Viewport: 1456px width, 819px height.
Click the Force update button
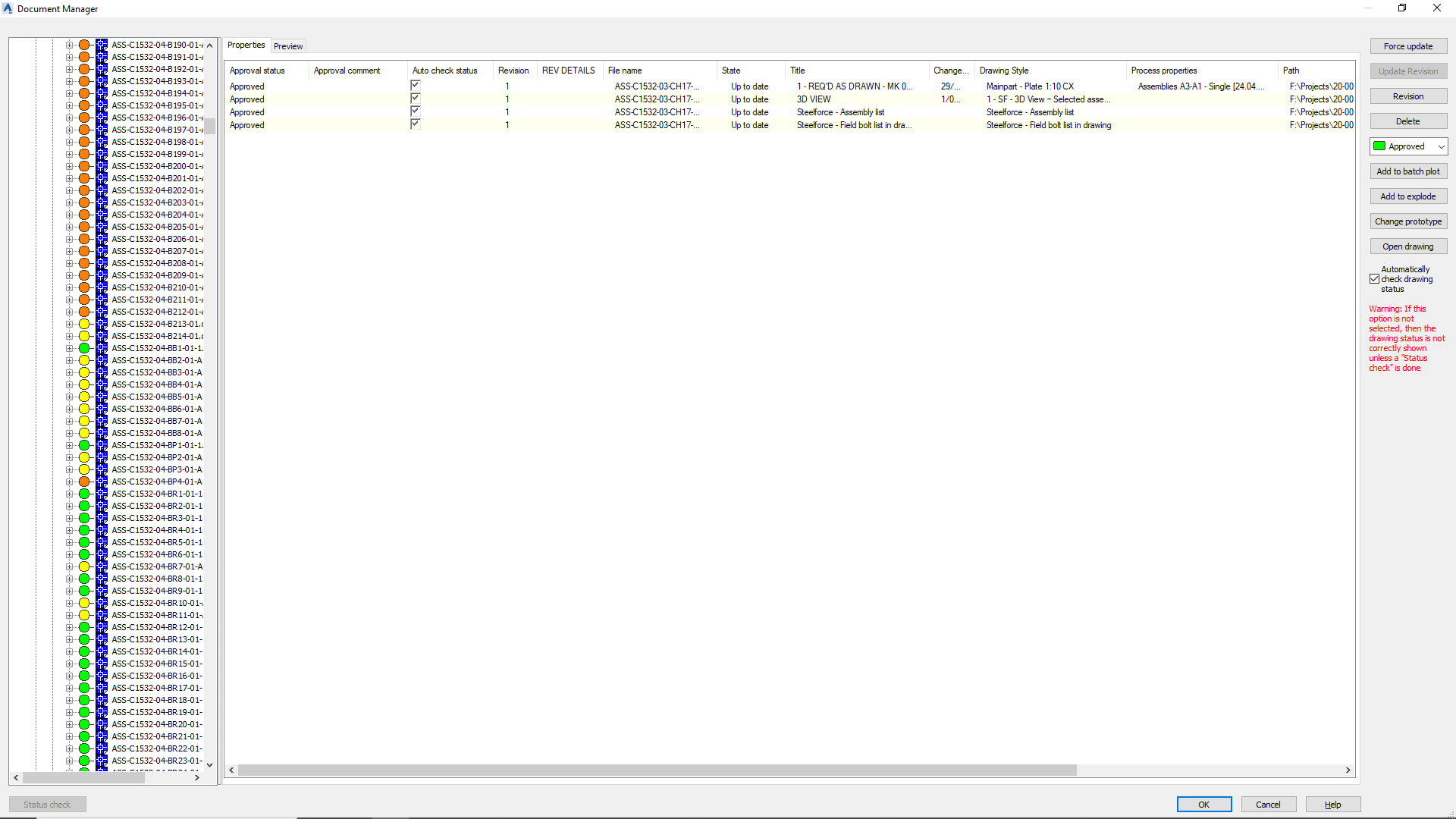[x=1408, y=46]
